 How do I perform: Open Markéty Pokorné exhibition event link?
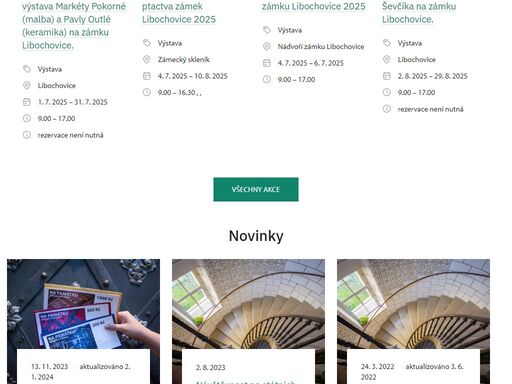74,26
